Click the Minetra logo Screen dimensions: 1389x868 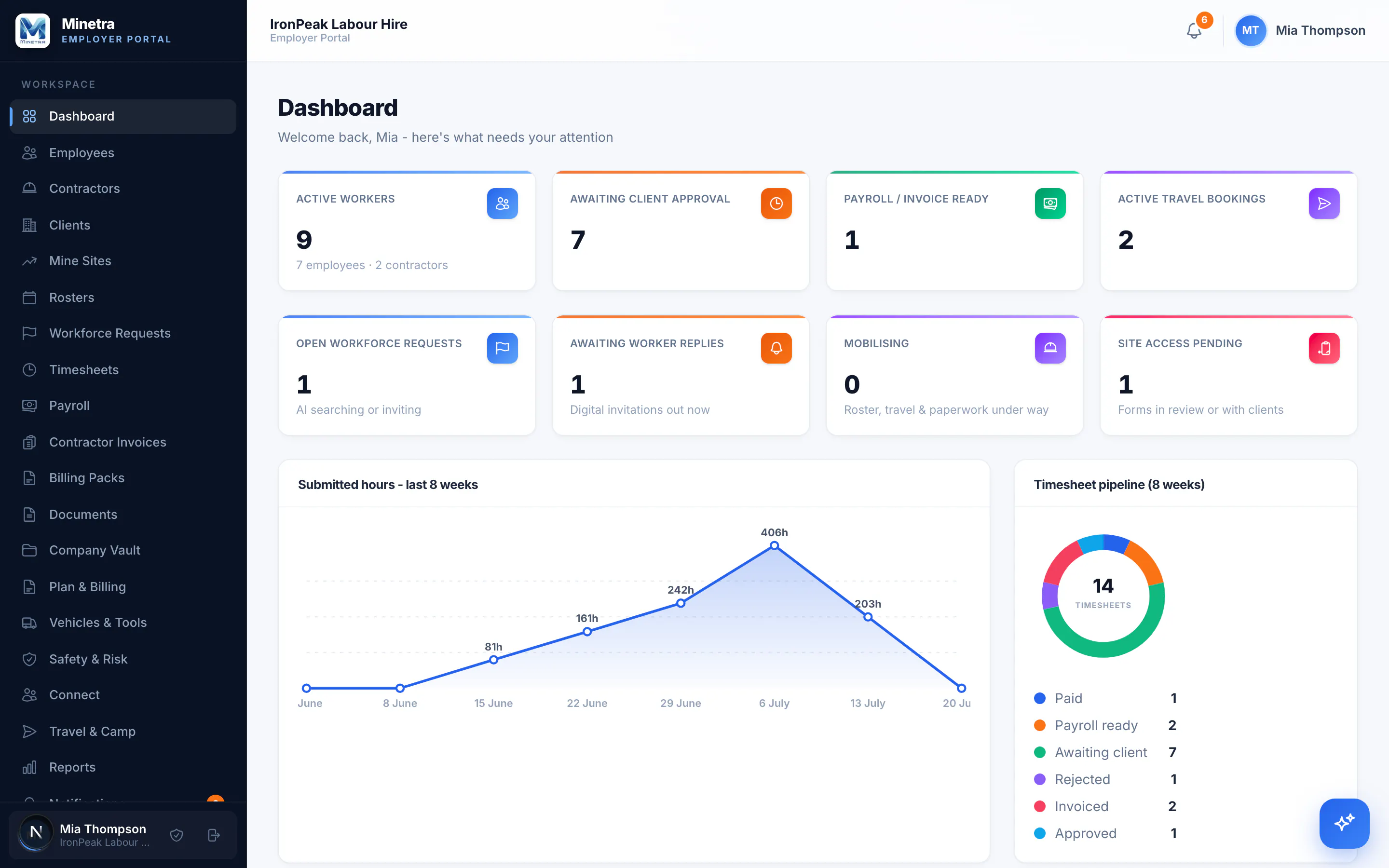[x=33, y=30]
